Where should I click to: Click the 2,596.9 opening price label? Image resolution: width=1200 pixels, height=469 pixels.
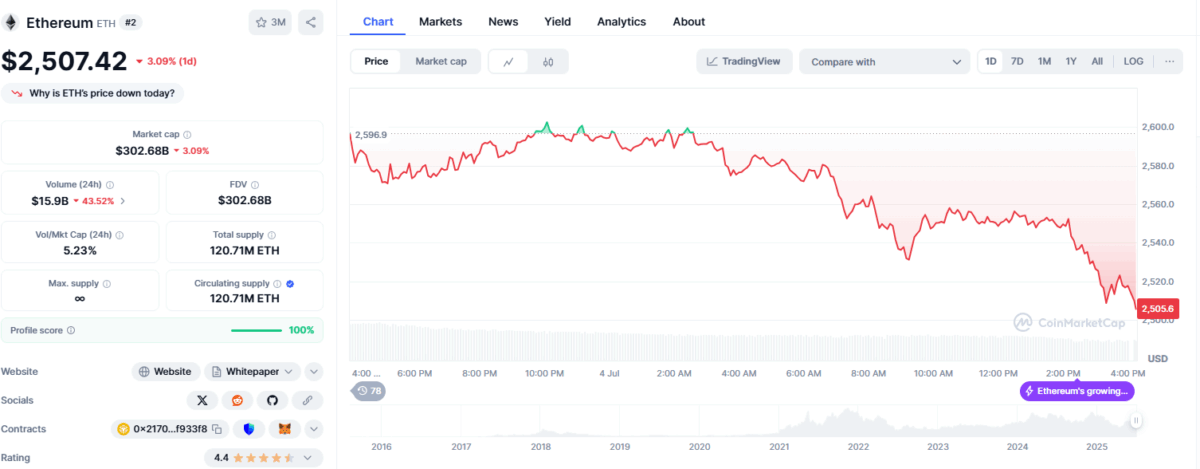coord(371,134)
